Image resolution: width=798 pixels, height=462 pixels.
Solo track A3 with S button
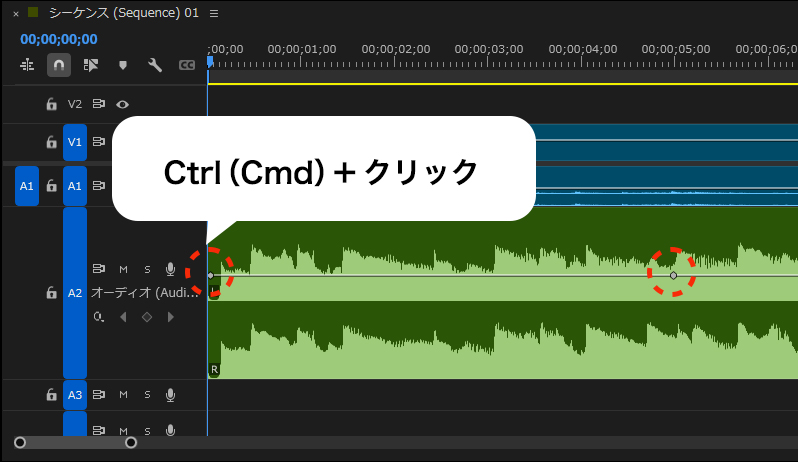tap(147, 394)
